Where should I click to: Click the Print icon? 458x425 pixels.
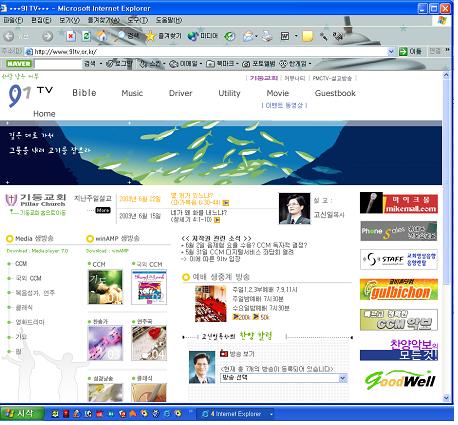[267, 36]
